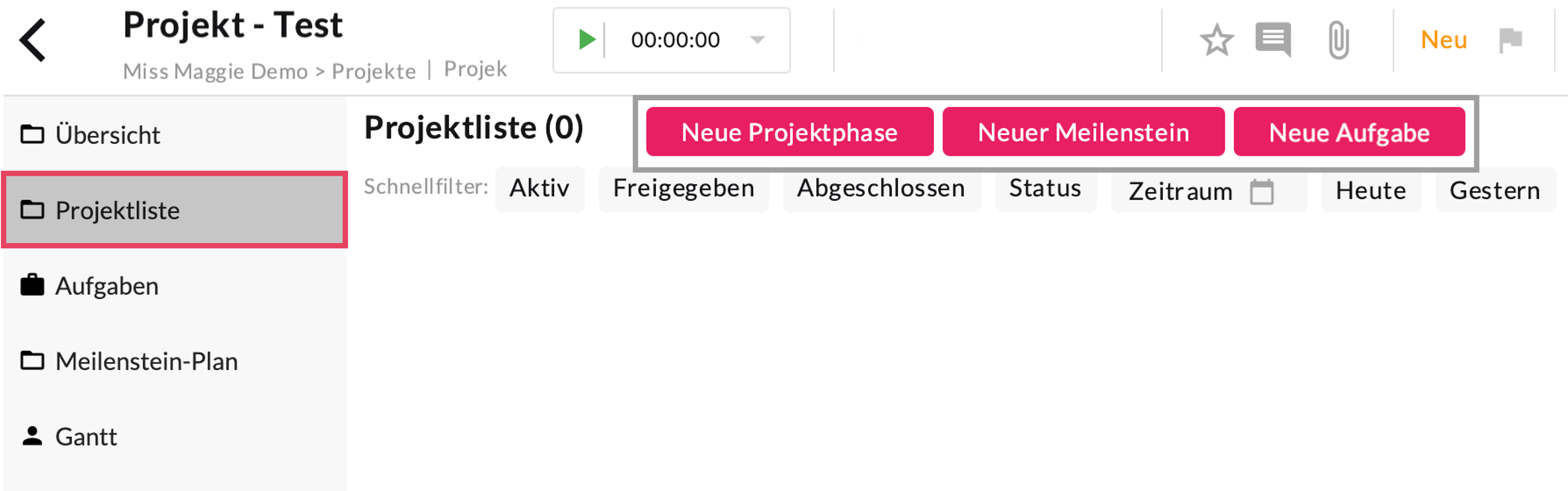This screenshot has width=1568, height=491.
Task: Open the orange Neu status label
Action: [x=1443, y=40]
